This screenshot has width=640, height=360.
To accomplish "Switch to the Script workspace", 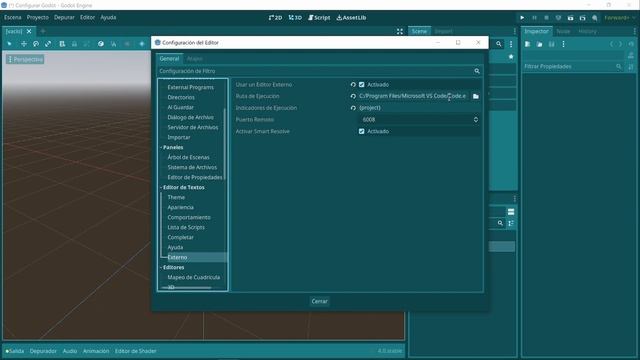I will tap(319, 18).
